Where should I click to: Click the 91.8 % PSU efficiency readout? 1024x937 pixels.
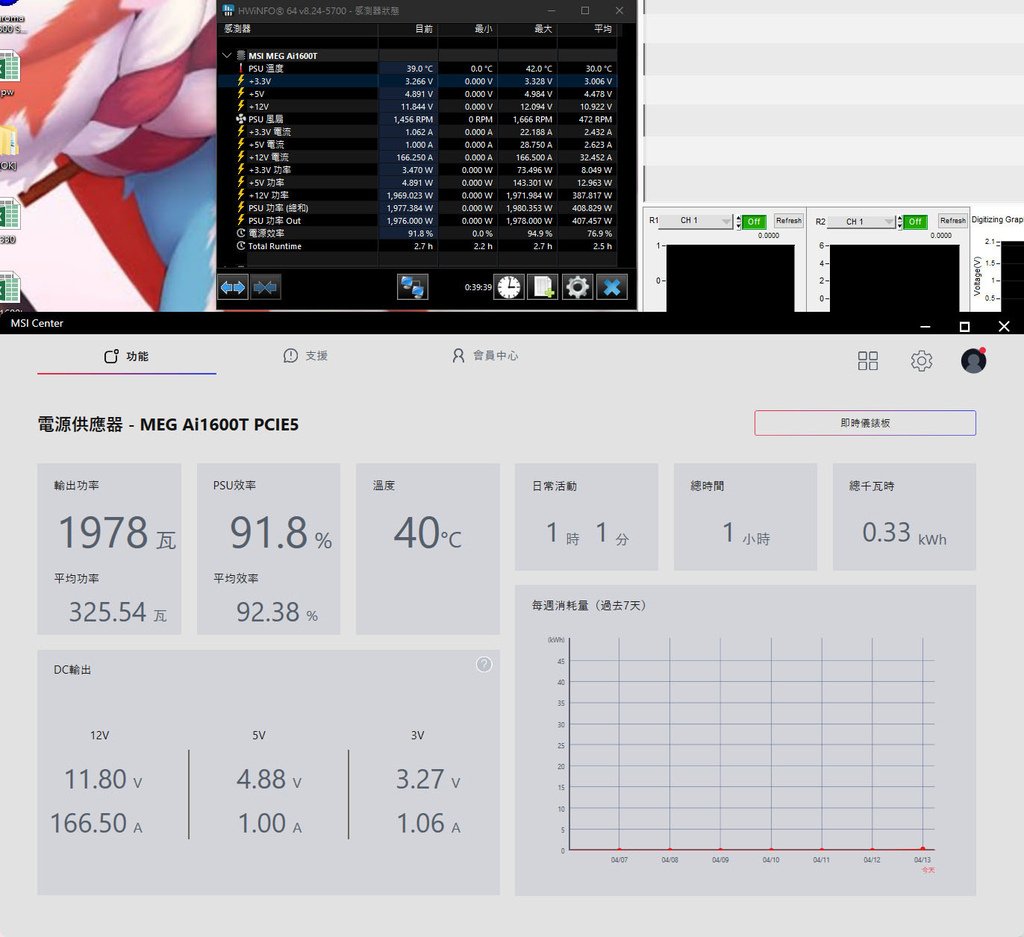[x=281, y=533]
